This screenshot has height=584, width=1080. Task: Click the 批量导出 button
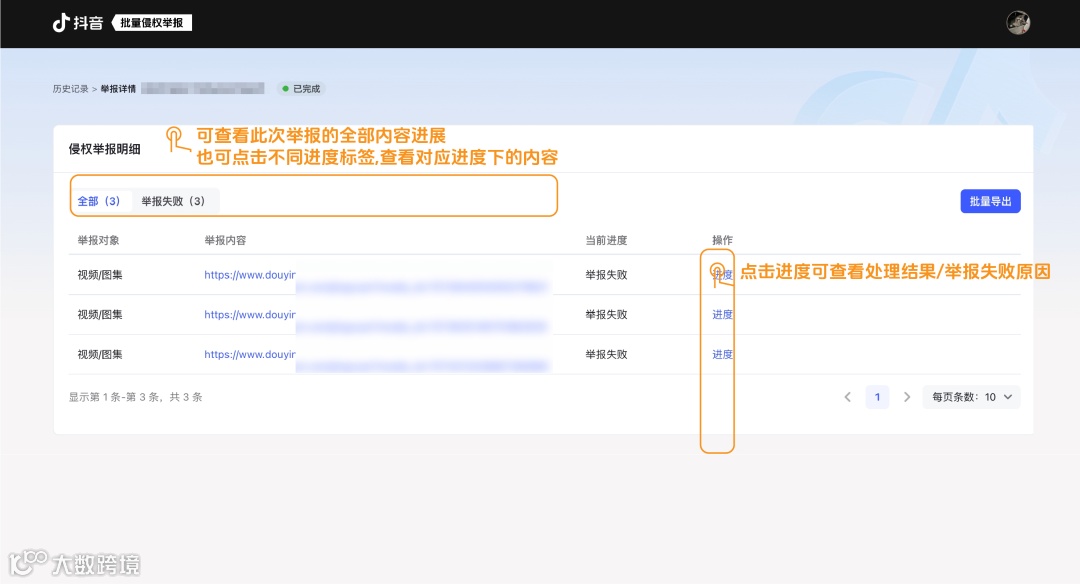click(990, 201)
